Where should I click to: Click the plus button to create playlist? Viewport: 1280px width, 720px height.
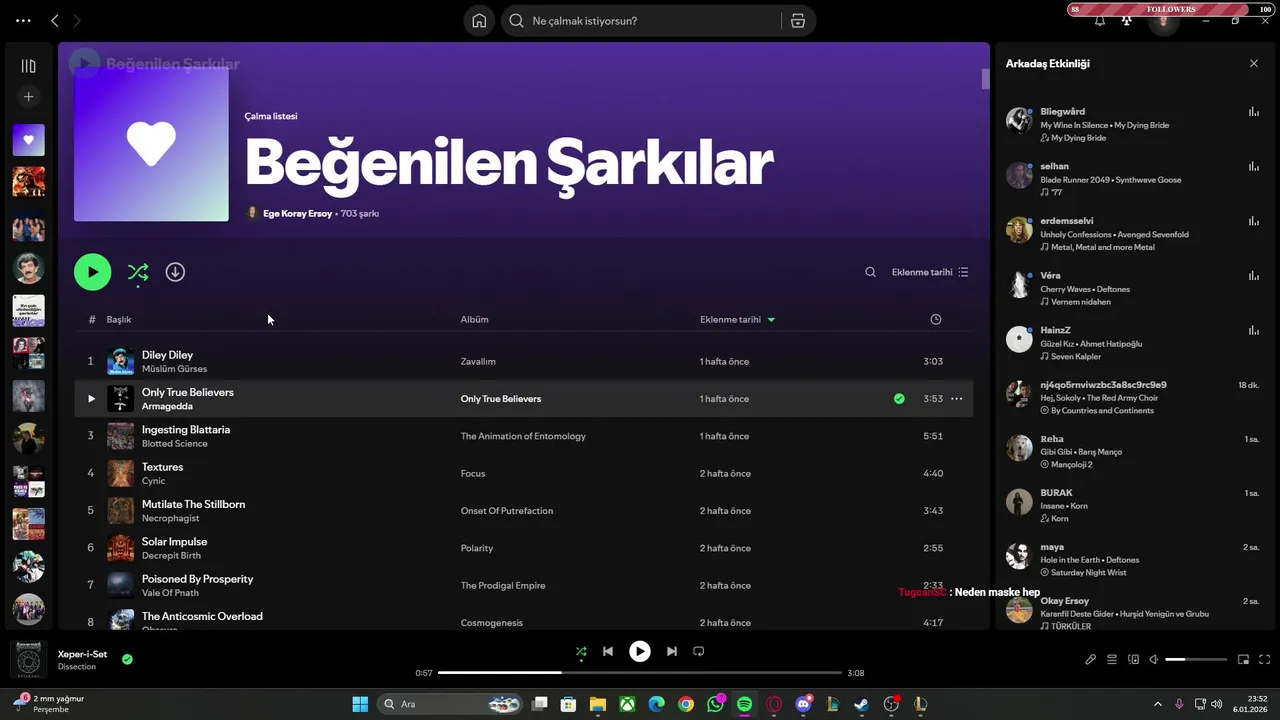(x=28, y=97)
